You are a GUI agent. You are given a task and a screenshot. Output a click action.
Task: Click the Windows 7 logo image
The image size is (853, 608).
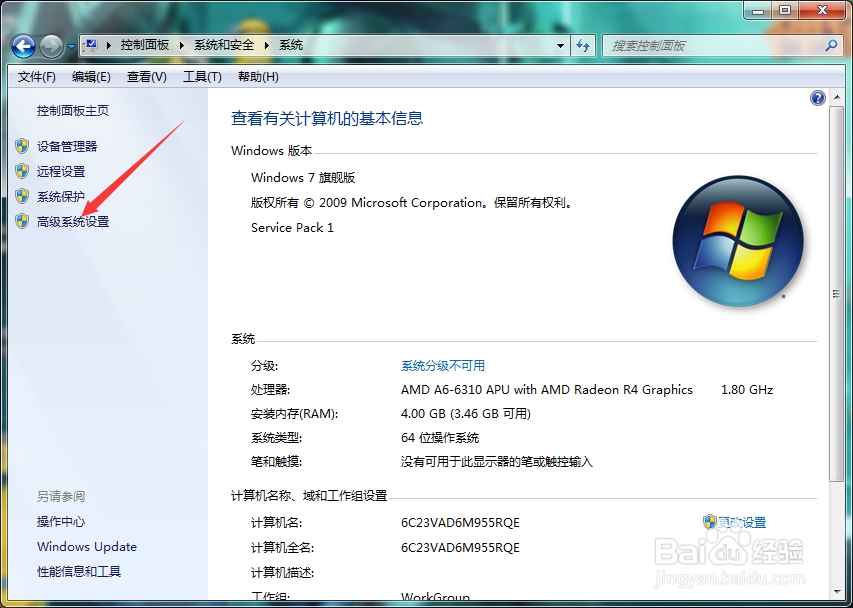pos(738,240)
